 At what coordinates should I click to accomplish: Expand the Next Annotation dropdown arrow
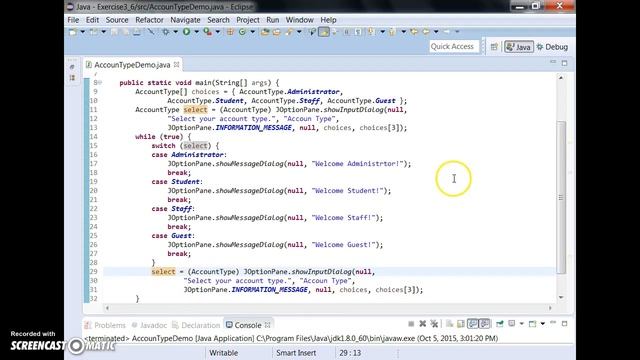382,32
